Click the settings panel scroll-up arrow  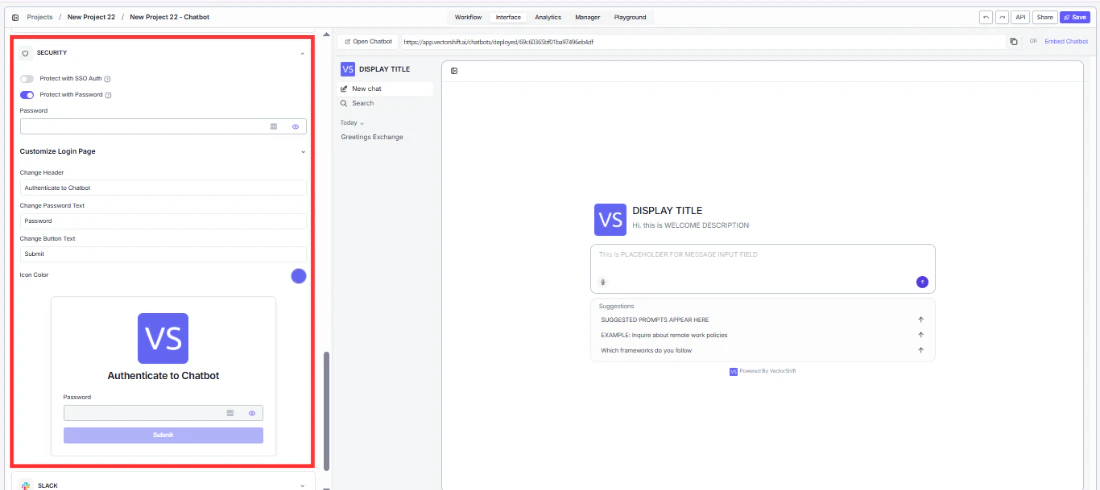coord(326,34)
